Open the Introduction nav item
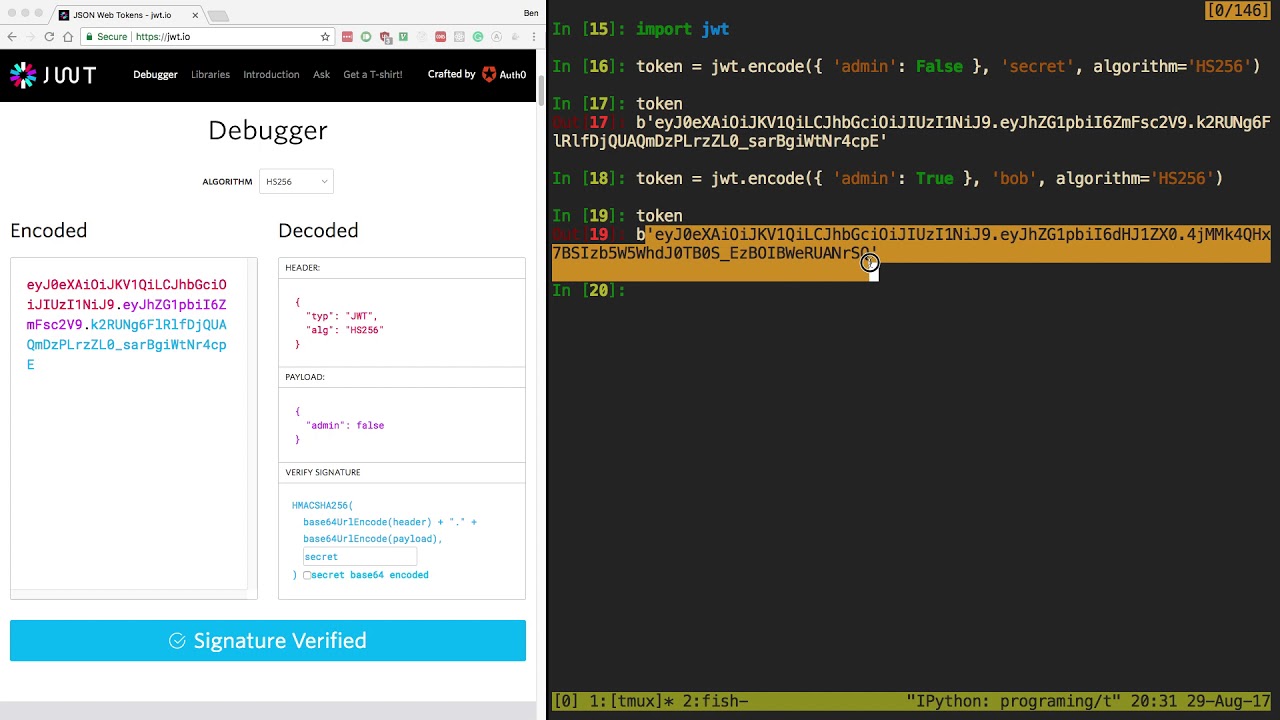The height and width of the screenshot is (720, 1280). click(x=271, y=74)
